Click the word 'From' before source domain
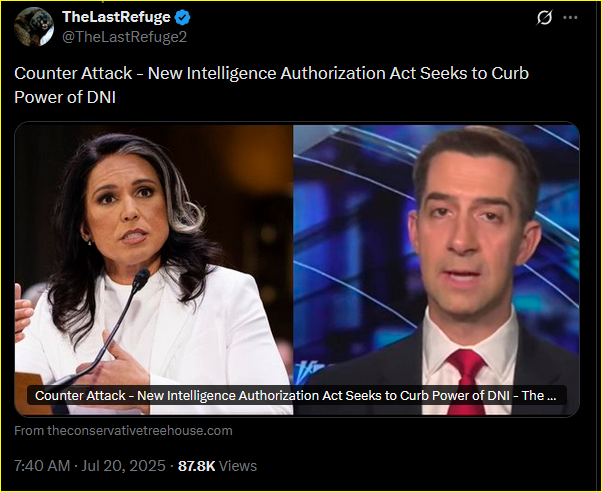602x492 pixels. tap(29, 431)
